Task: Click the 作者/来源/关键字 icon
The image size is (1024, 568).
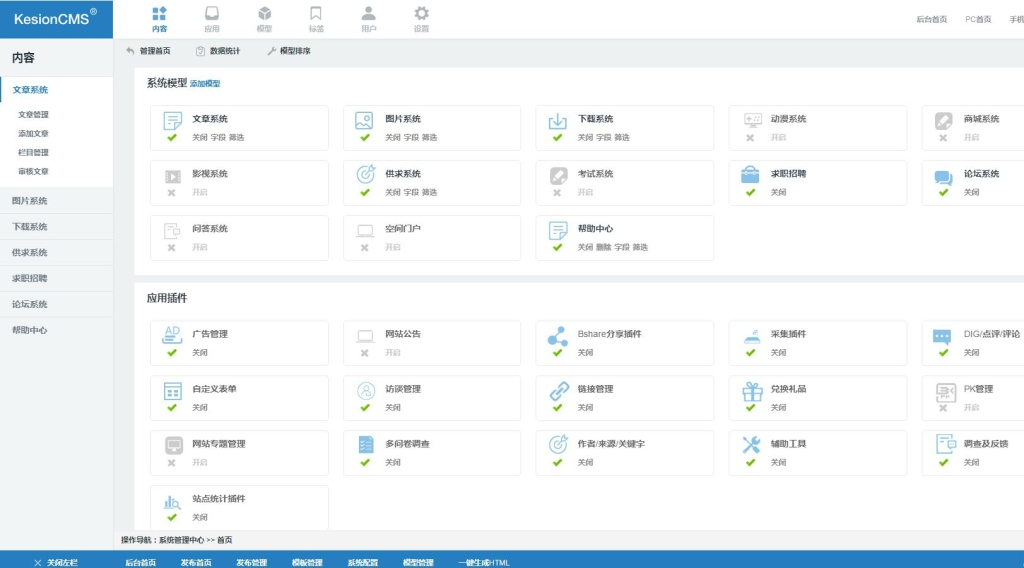Action: coord(558,444)
